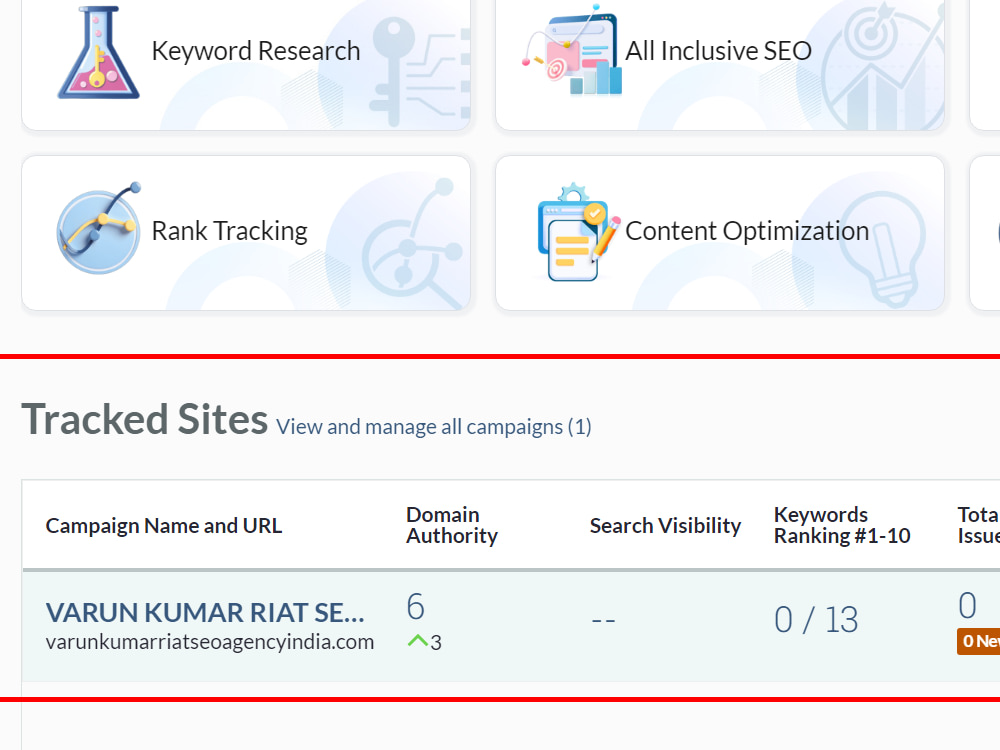The width and height of the screenshot is (1000, 750).
Task: Select the Search Visibility column header
Action: coord(665,526)
